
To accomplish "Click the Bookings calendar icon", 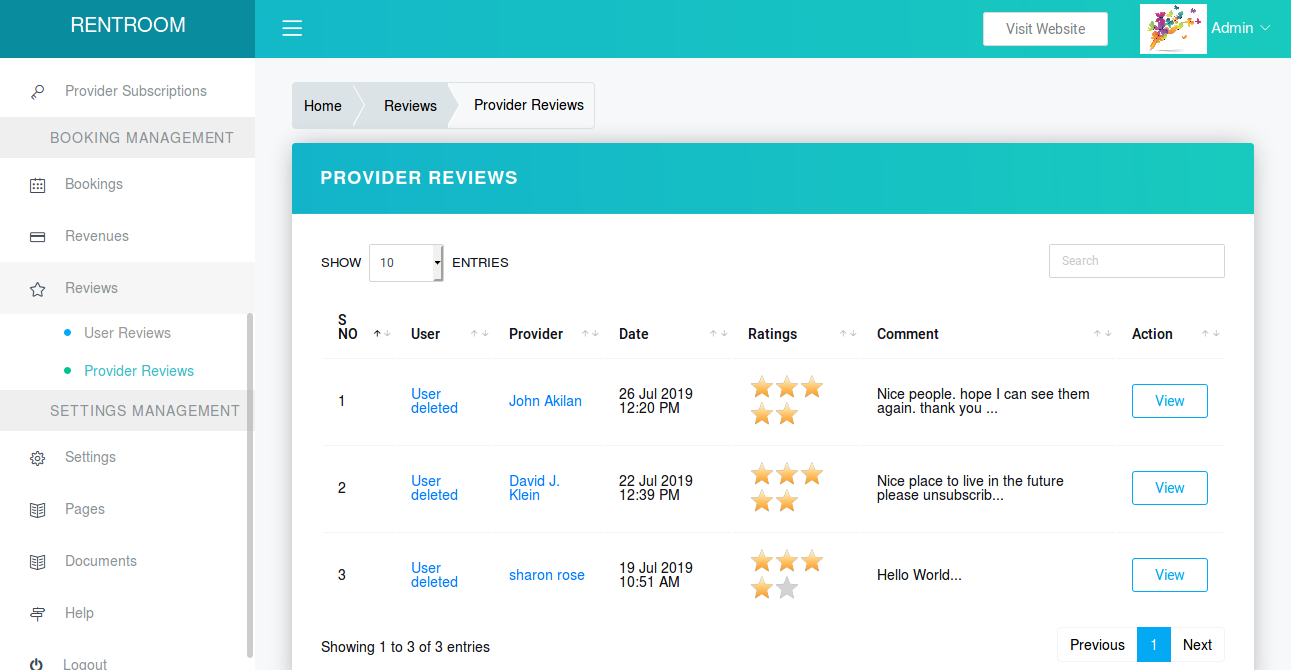I will click(37, 185).
